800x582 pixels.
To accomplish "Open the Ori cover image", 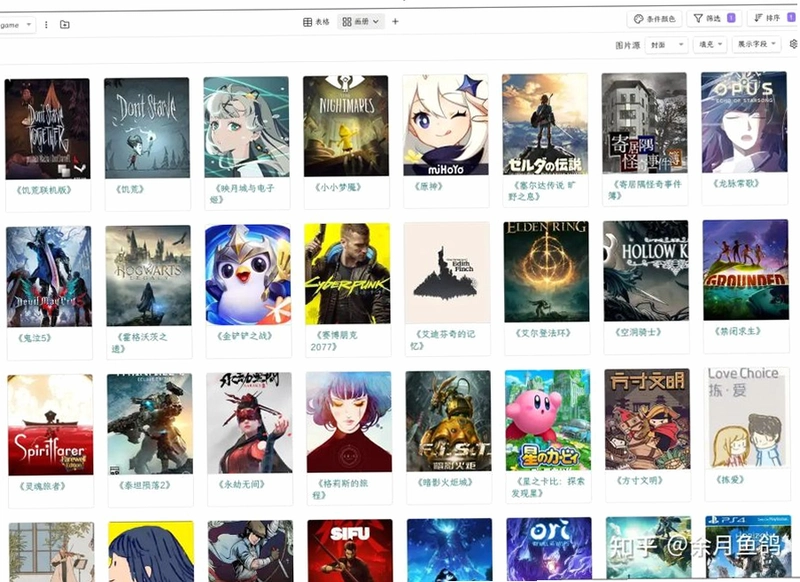I will (x=549, y=549).
